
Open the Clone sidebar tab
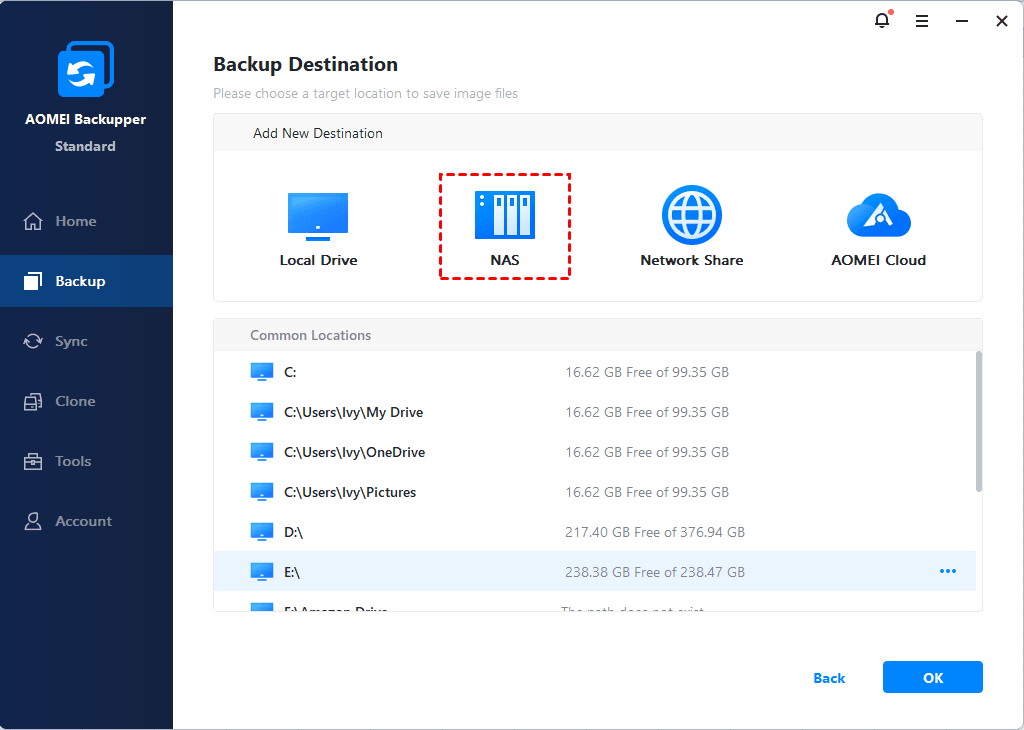click(75, 401)
